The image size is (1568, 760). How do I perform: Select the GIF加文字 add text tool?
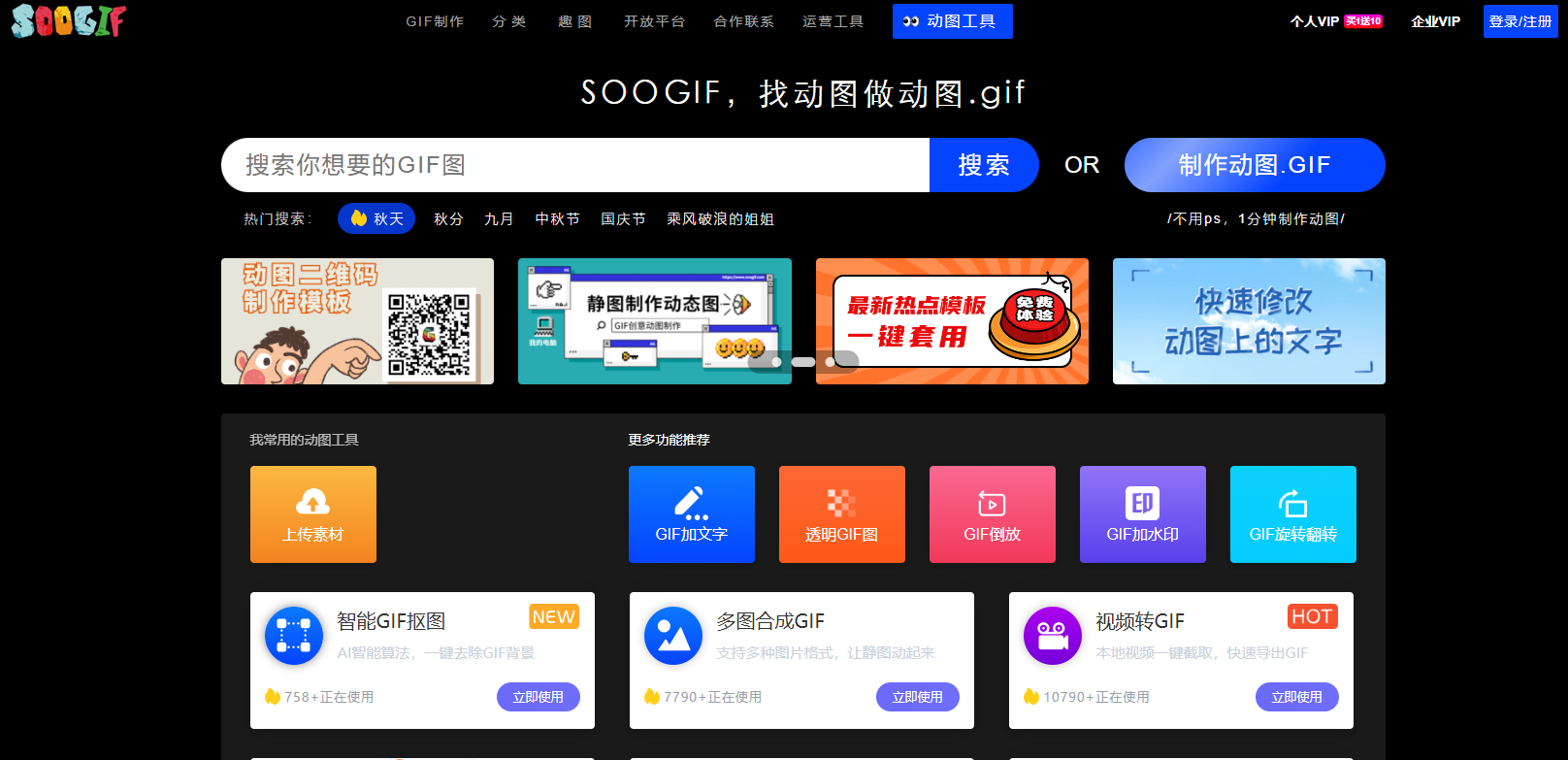pyautogui.click(x=691, y=514)
